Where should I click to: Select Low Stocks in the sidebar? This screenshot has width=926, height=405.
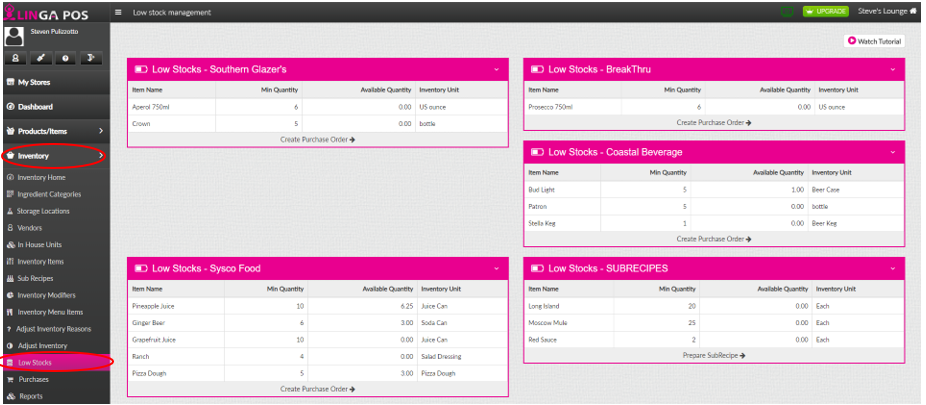(55, 362)
